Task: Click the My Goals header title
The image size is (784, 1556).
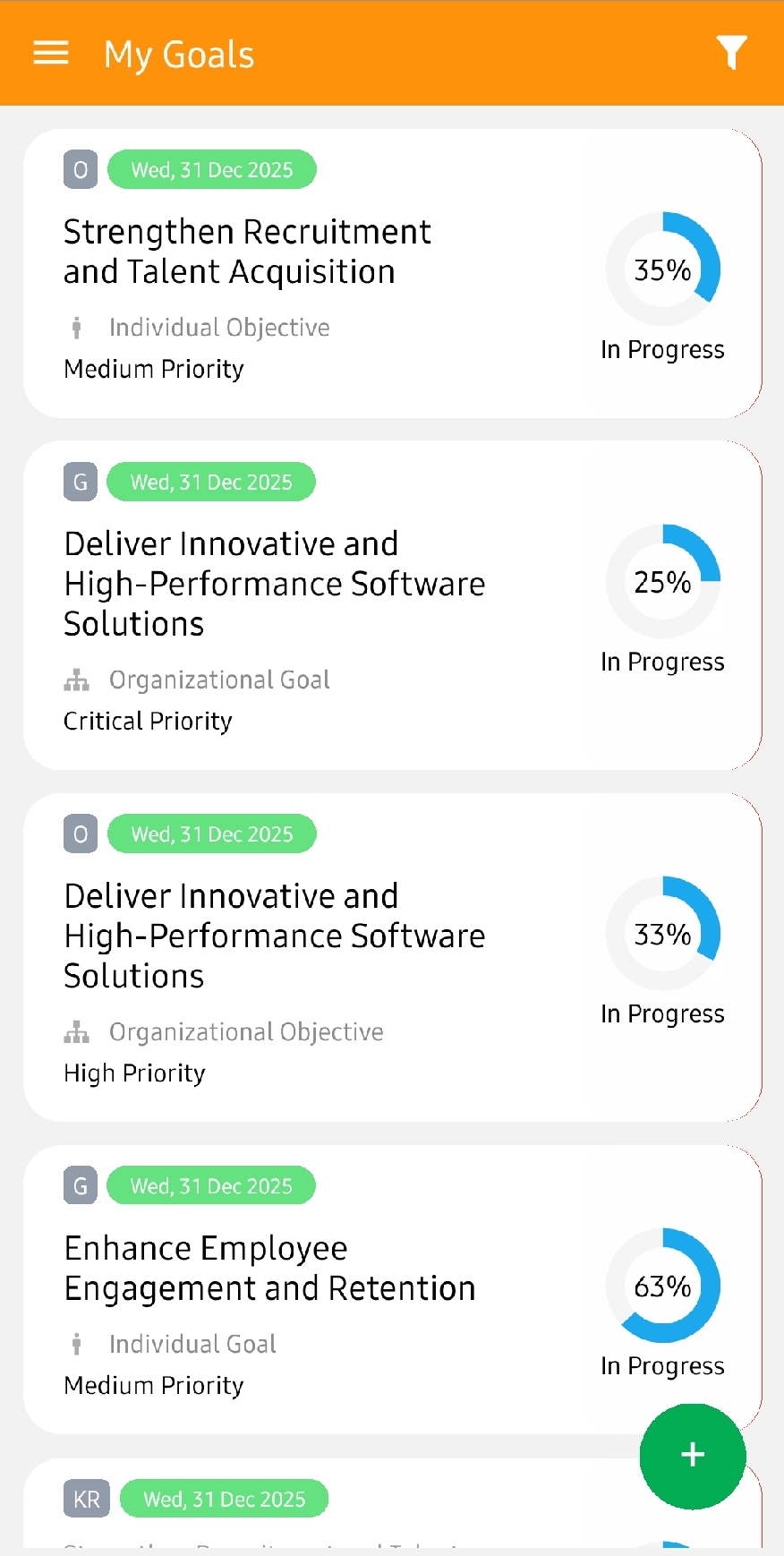Action: pos(179,55)
